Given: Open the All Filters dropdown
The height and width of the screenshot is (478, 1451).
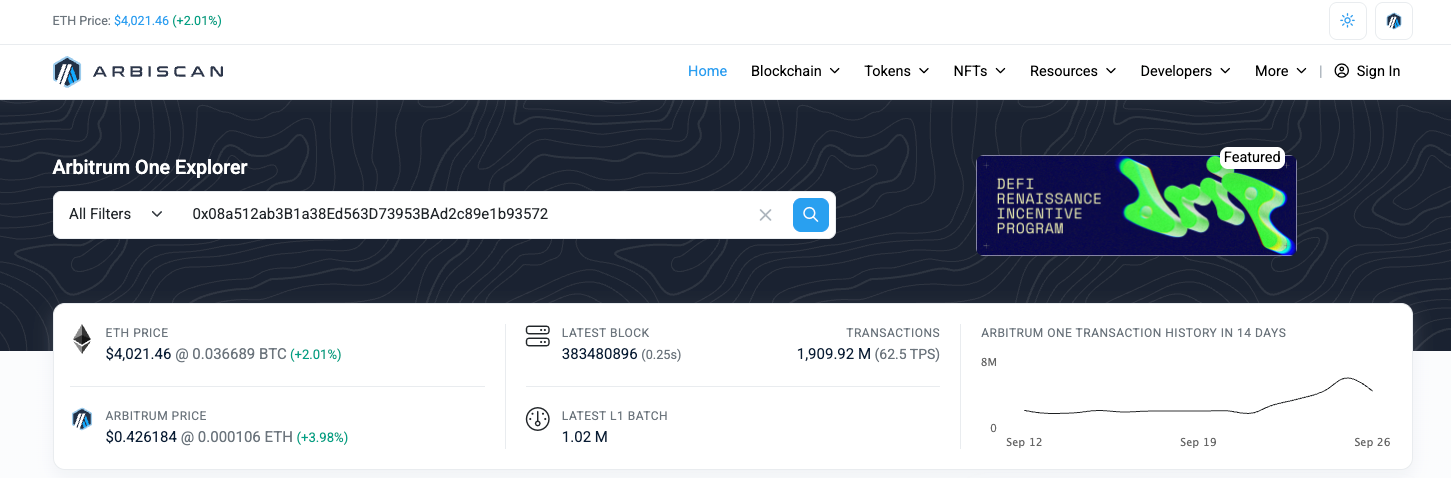Looking at the screenshot, I should 116,214.
